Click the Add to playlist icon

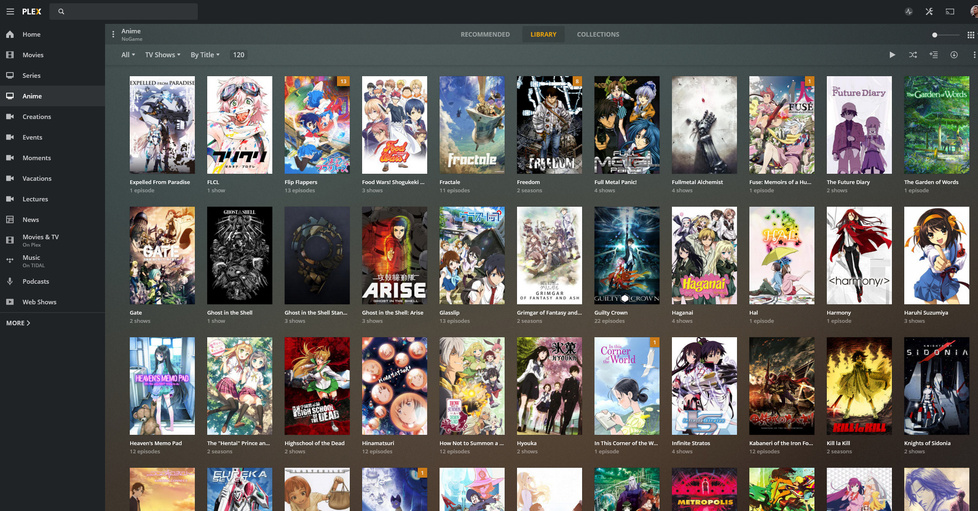tap(933, 55)
